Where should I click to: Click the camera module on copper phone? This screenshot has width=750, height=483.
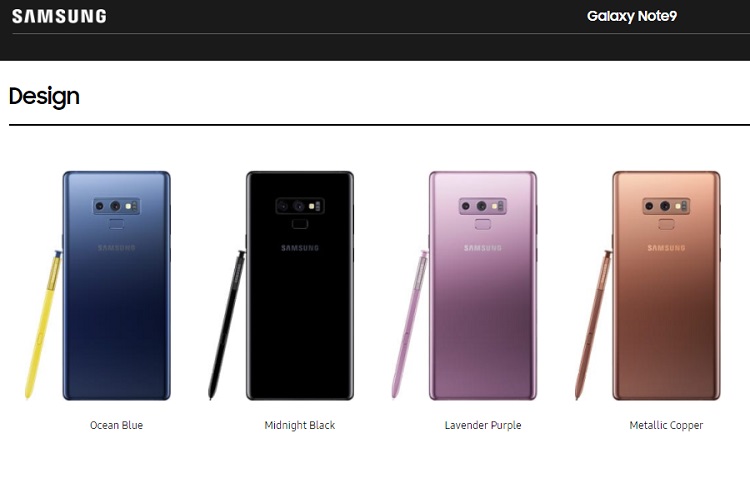(666, 206)
